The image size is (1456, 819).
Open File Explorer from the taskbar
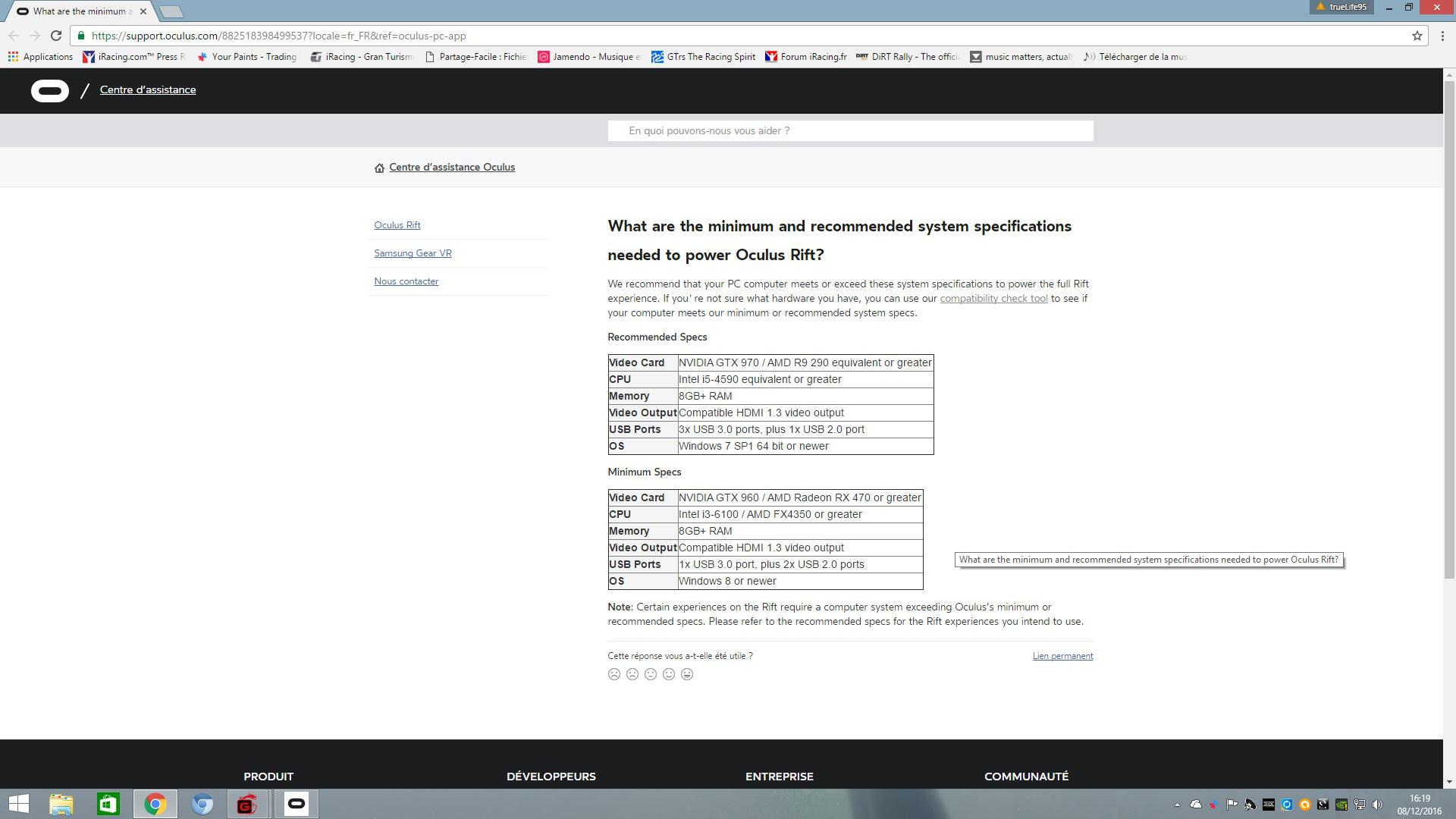pyautogui.click(x=61, y=804)
